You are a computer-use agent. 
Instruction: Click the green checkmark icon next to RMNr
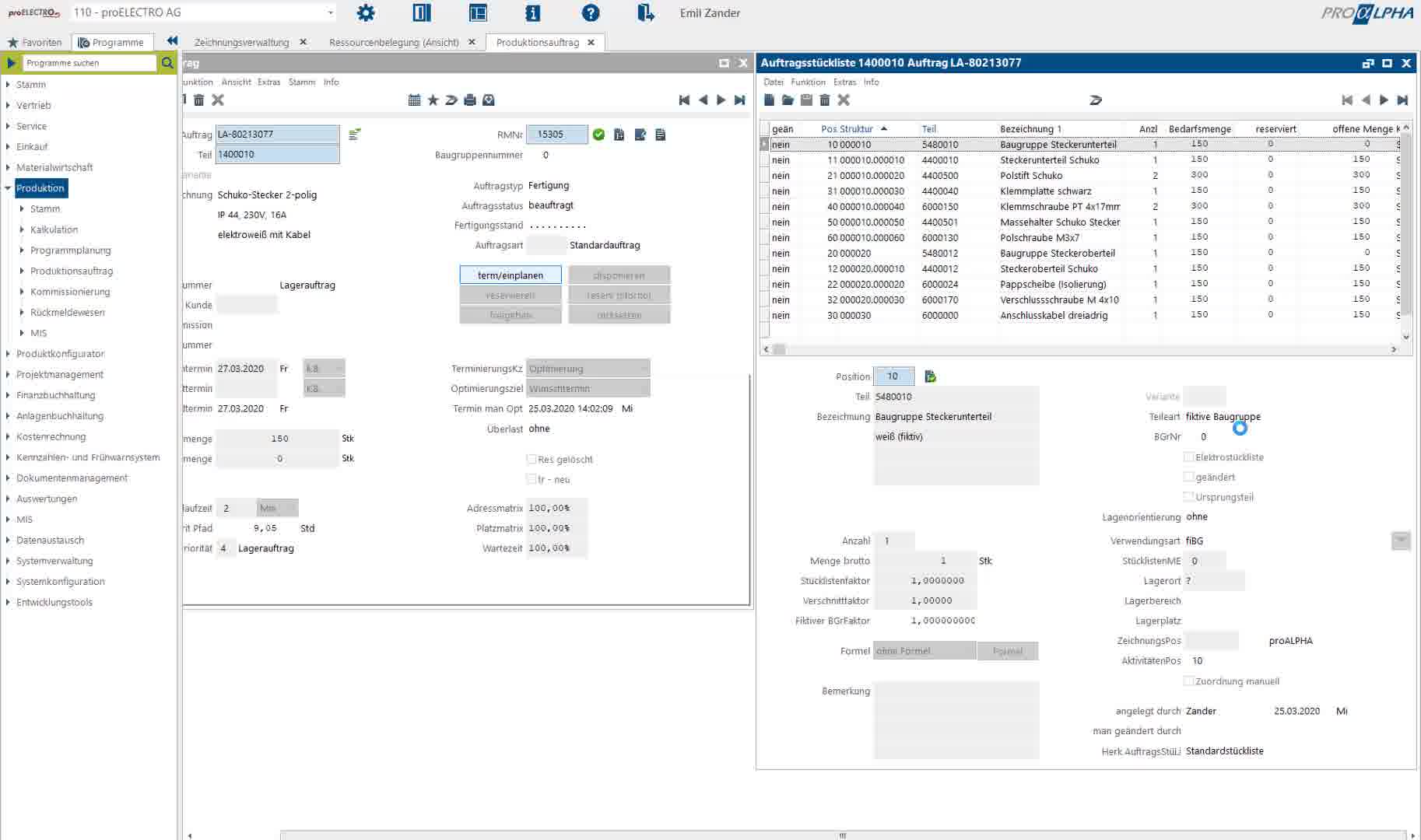coord(598,135)
